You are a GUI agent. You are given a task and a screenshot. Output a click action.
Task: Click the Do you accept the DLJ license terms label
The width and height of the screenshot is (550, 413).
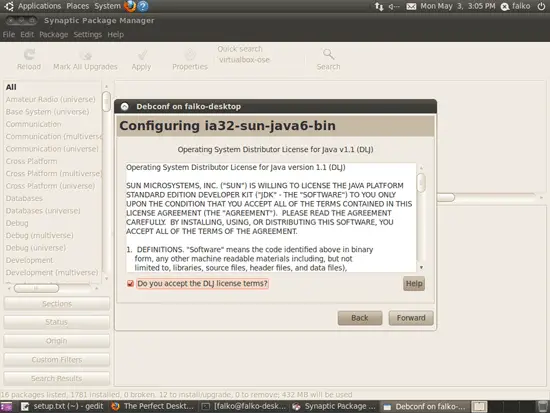pyautogui.click(x=202, y=284)
